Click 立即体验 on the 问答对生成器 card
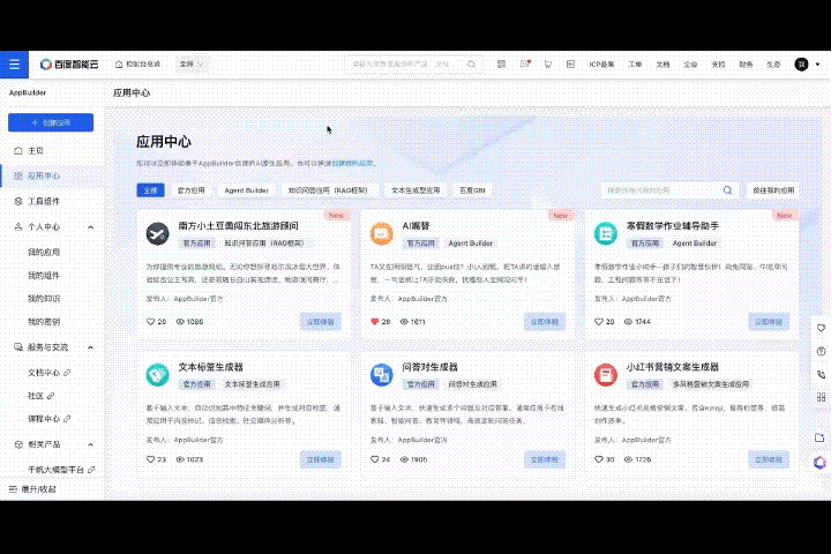The height and width of the screenshot is (554, 832). [544, 460]
